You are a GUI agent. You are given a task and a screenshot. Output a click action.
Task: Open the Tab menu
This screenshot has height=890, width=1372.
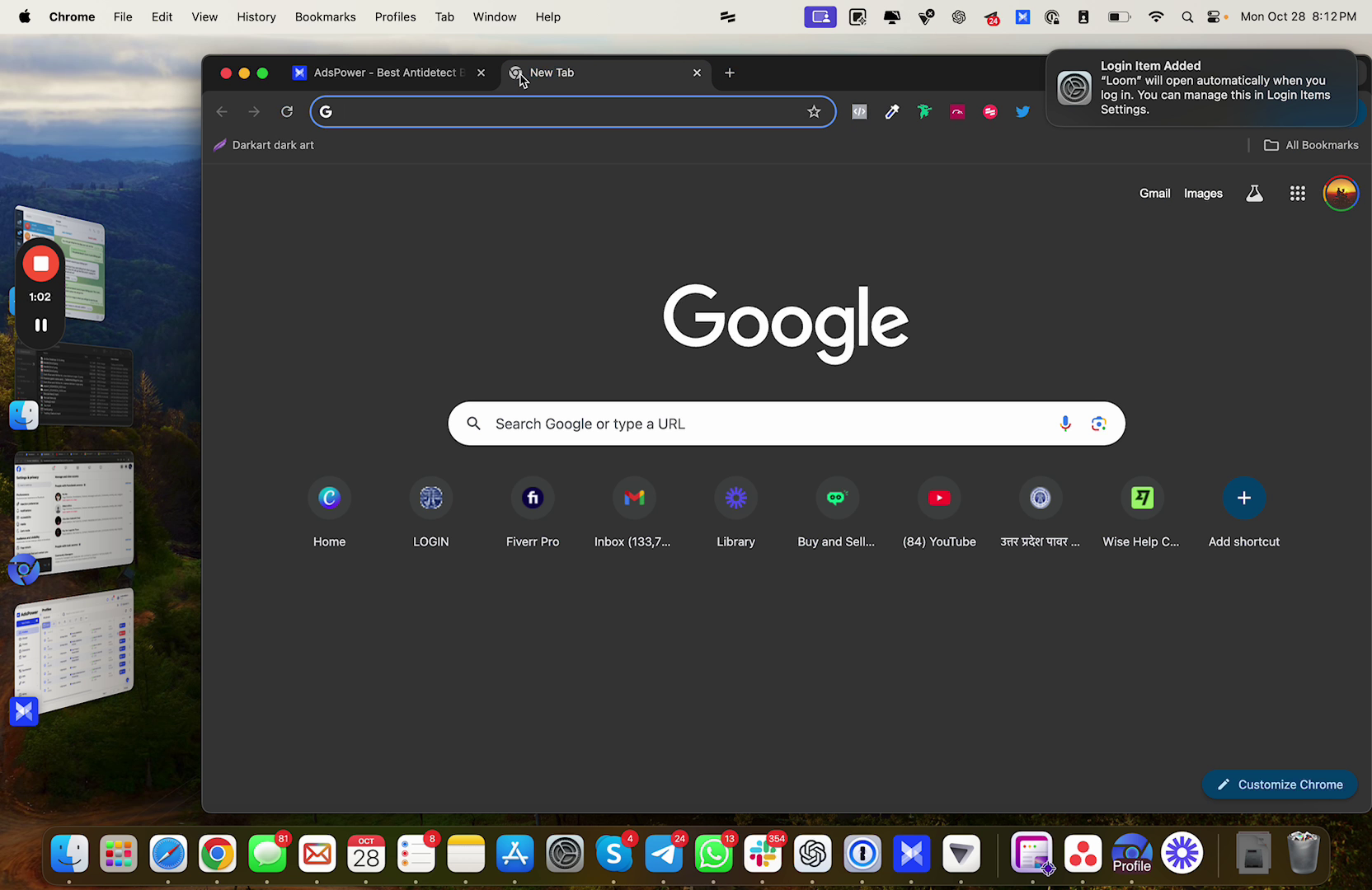pos(444,16)
